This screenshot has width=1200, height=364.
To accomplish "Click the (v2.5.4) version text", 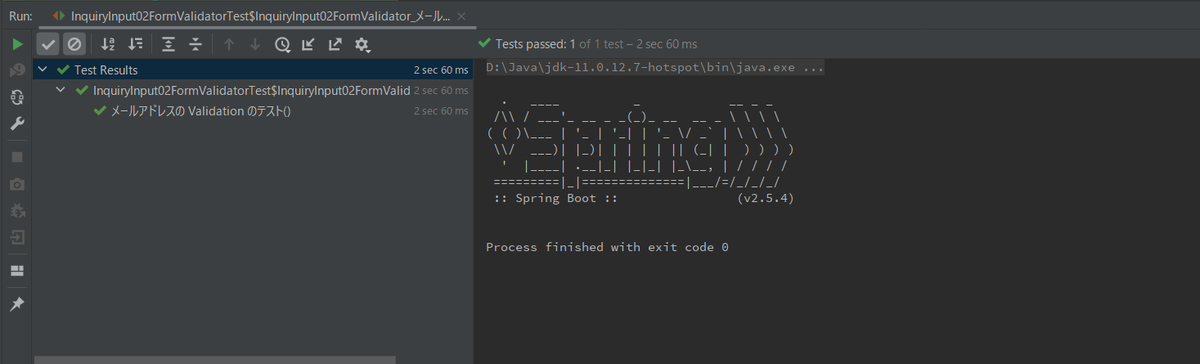I will point(766,199).
